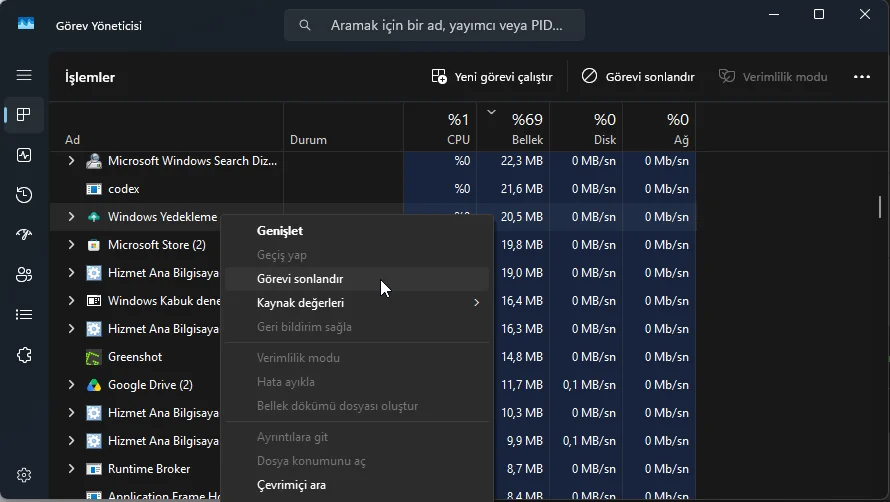
Task: Open the Kaynak değerleri submenu arrow
Action: click(476, 303)
